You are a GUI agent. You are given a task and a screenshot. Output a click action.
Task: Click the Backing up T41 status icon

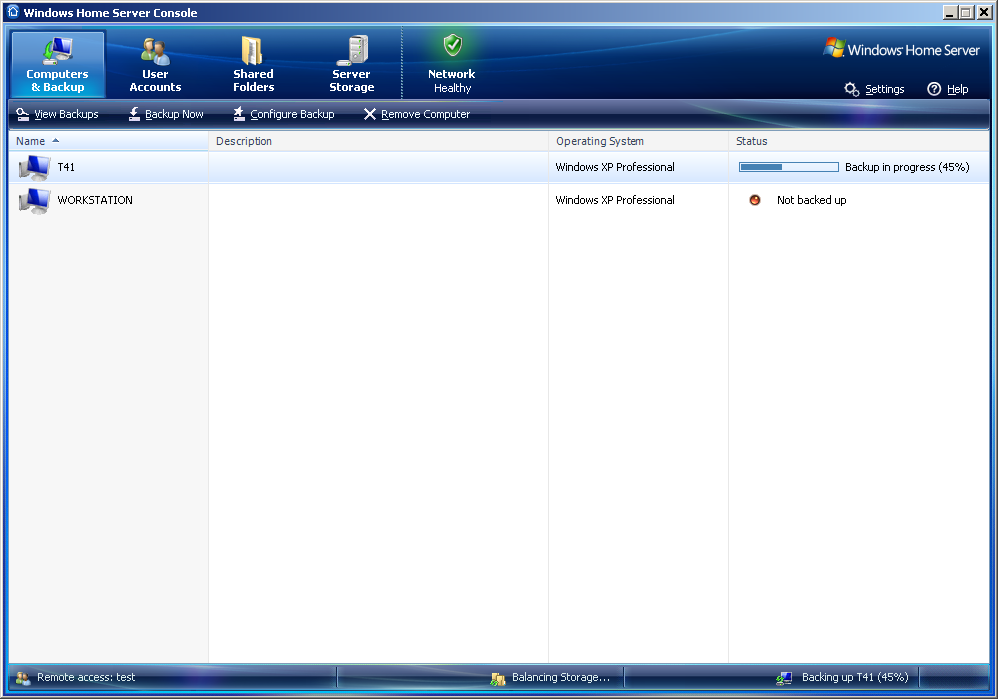click(x=784, y=679)
